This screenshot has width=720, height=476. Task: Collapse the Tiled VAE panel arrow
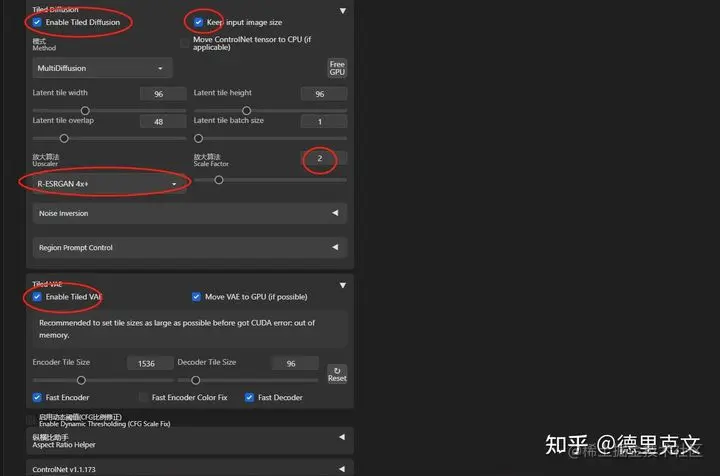coord(343,285)
